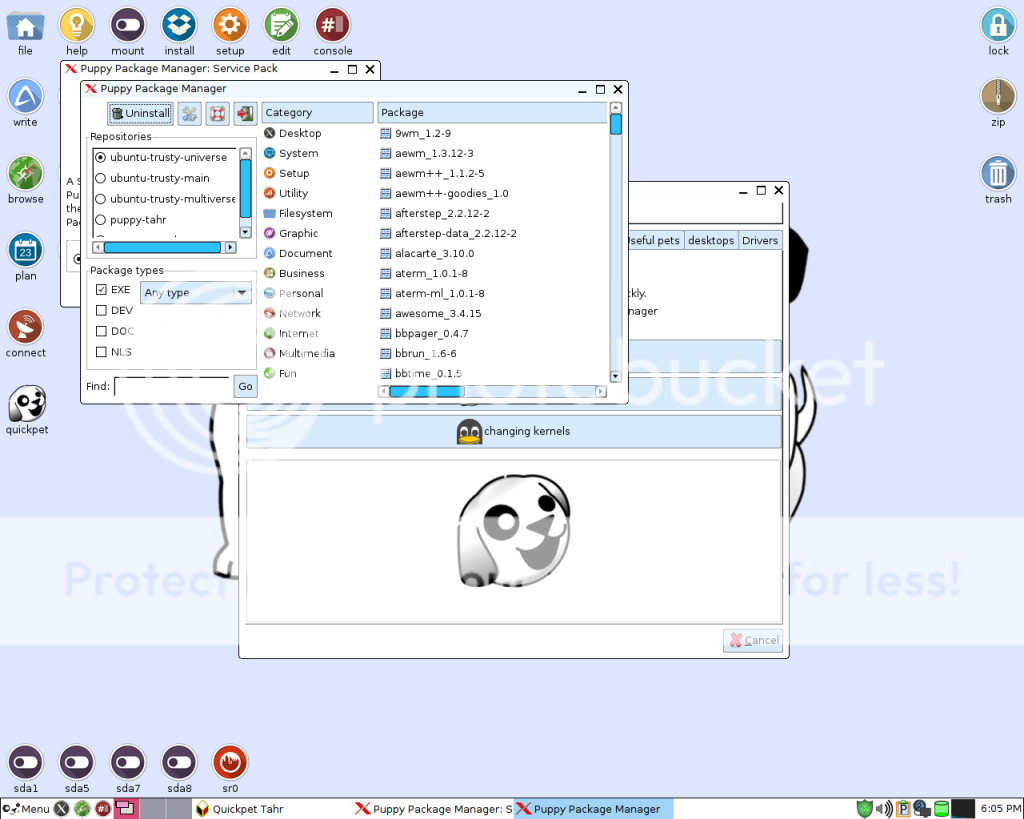Click the configure preferences icon in the toolbar
The height and width of the screenshot is (819, 1024).
[x=189, y=113]
